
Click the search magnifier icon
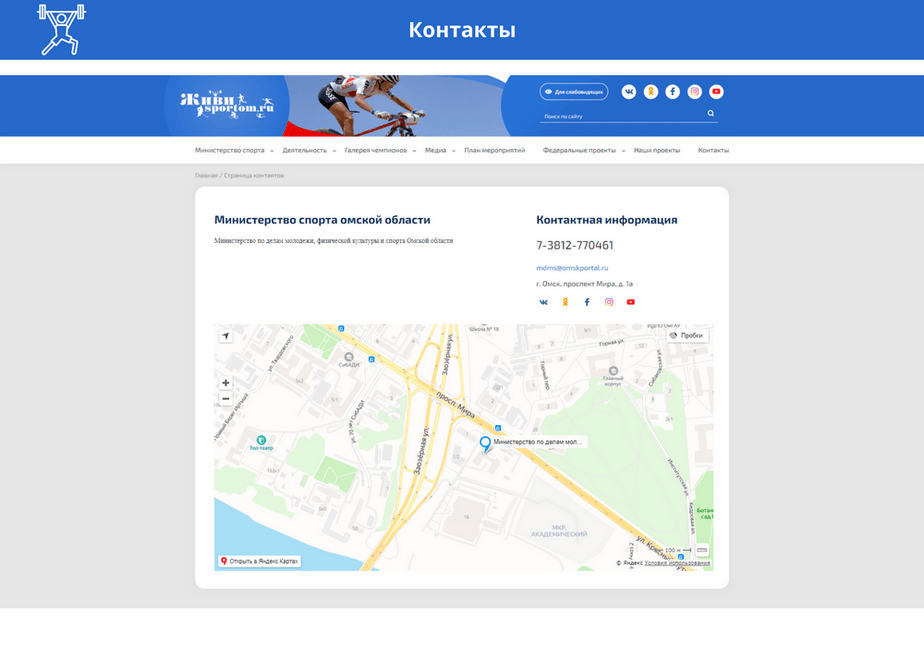(x=711, y=113)
